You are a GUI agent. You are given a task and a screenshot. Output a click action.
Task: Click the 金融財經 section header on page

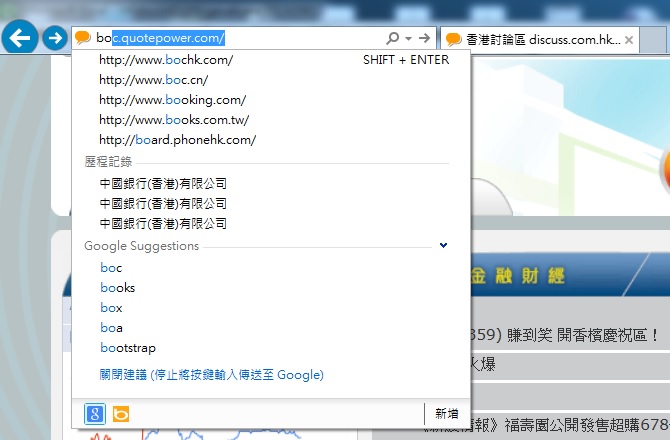tap(517, 276)
